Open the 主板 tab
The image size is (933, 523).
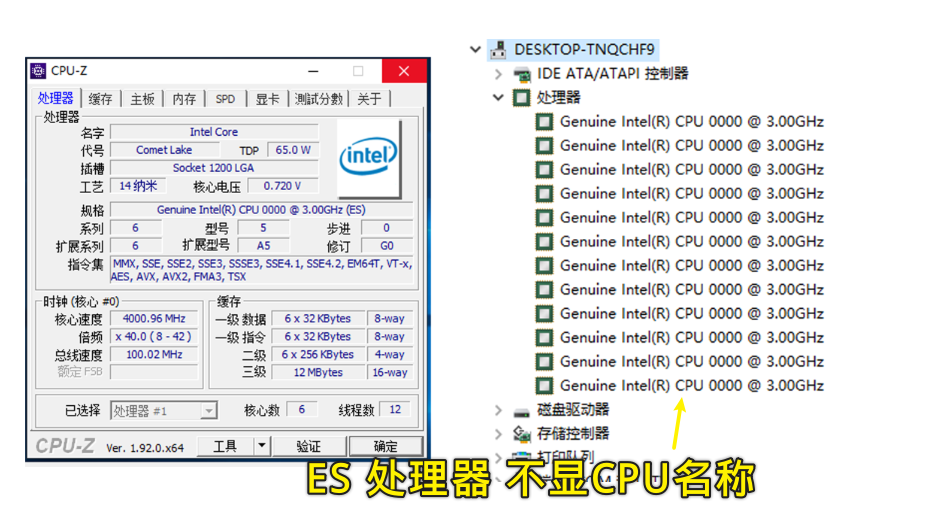point(142,99)
